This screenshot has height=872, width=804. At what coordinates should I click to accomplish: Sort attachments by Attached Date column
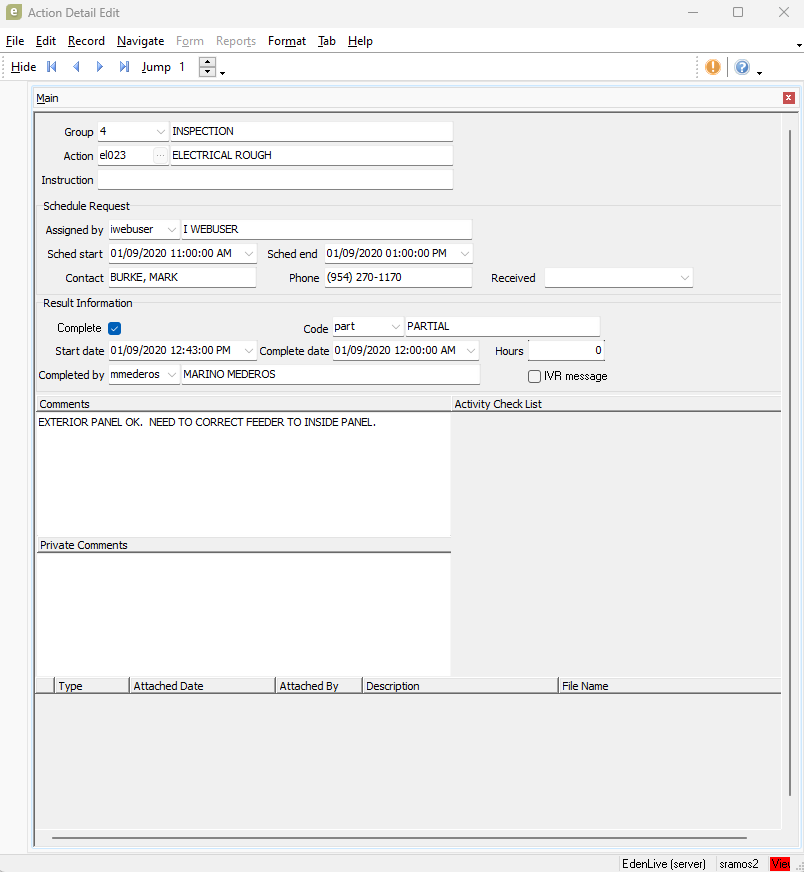coord(202,686)
